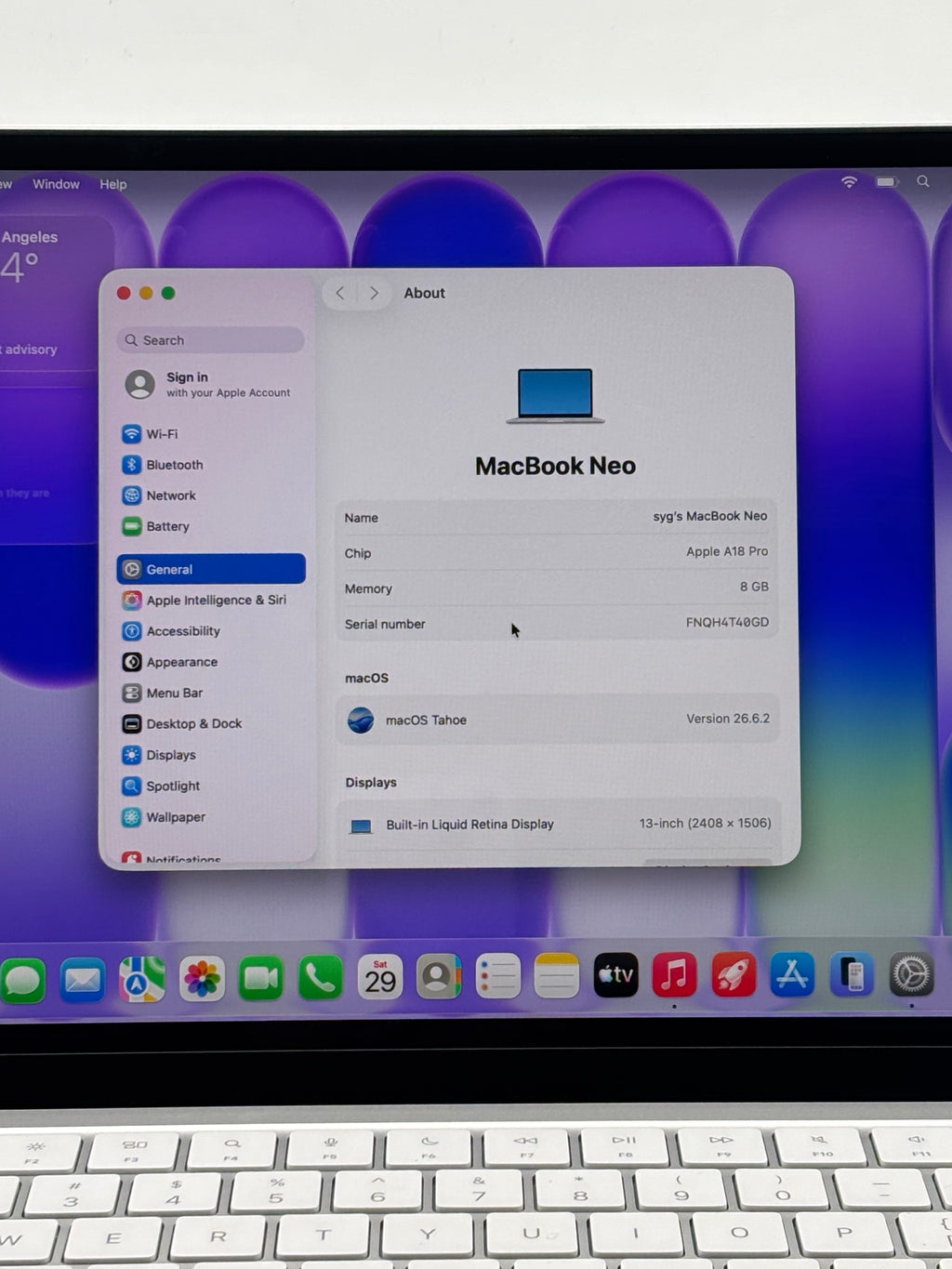Open System Settings from the Dock
This screenshot has width=952, height=1269.
click(x=911, y=975)
